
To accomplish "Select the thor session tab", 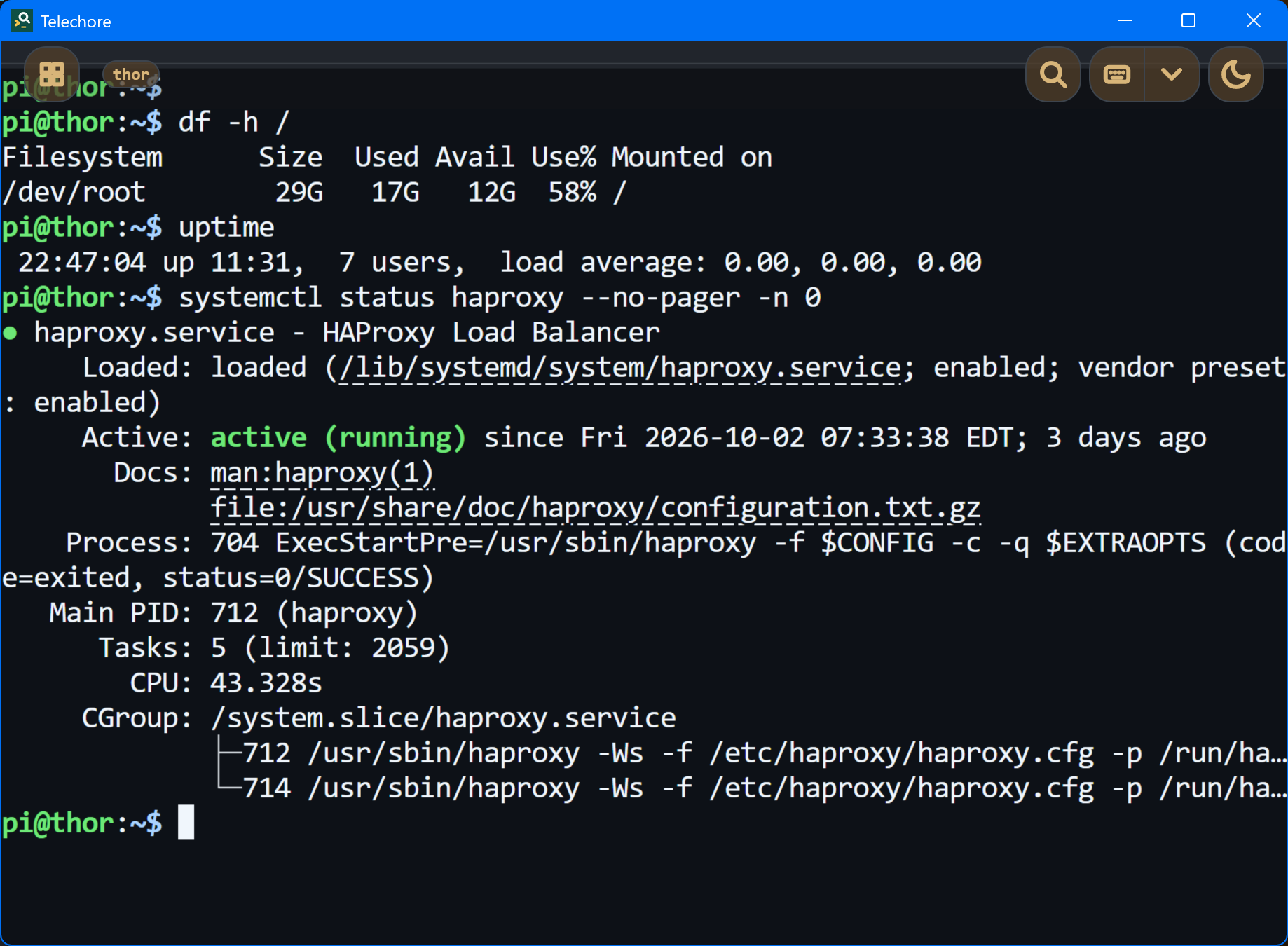I will [x=131, y=74].
